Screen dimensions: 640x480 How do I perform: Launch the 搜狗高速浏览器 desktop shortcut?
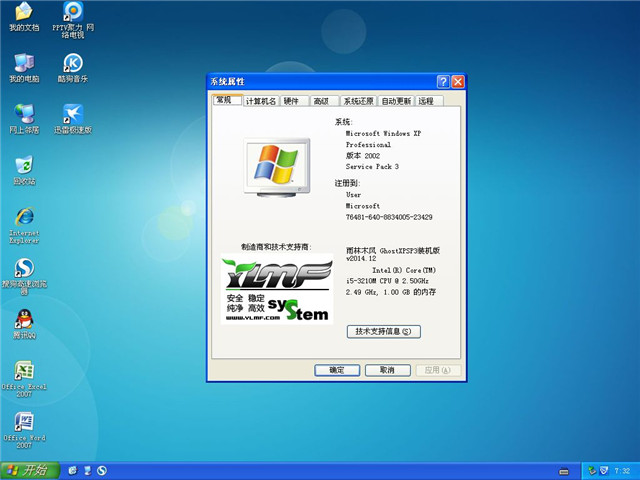pyautogui.click(x=24, y=276)
